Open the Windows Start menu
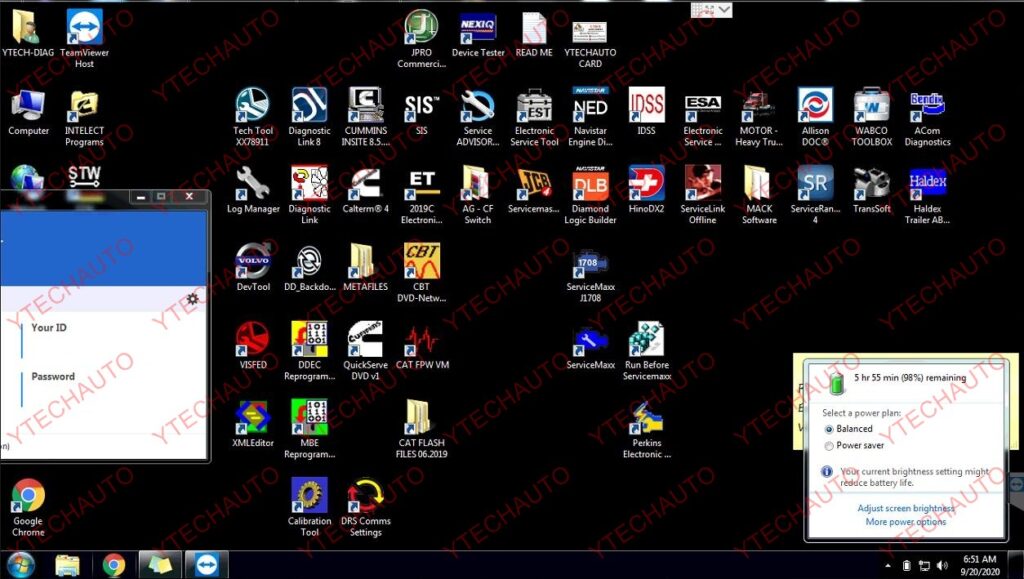The image size is (1024, 579). click(21, 565)
